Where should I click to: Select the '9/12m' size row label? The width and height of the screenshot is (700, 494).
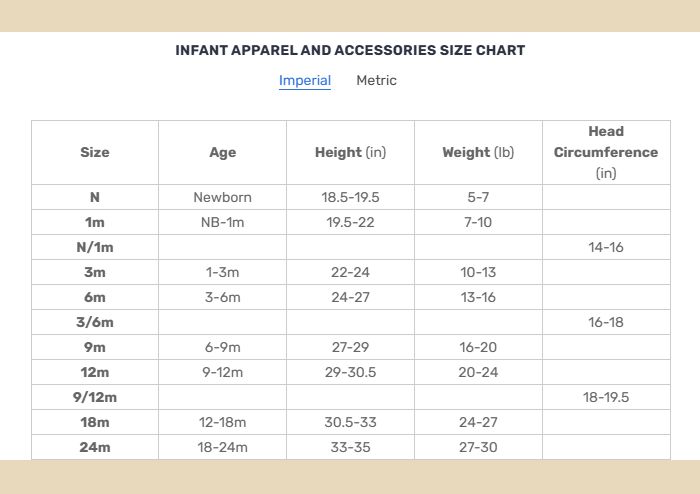95,397
